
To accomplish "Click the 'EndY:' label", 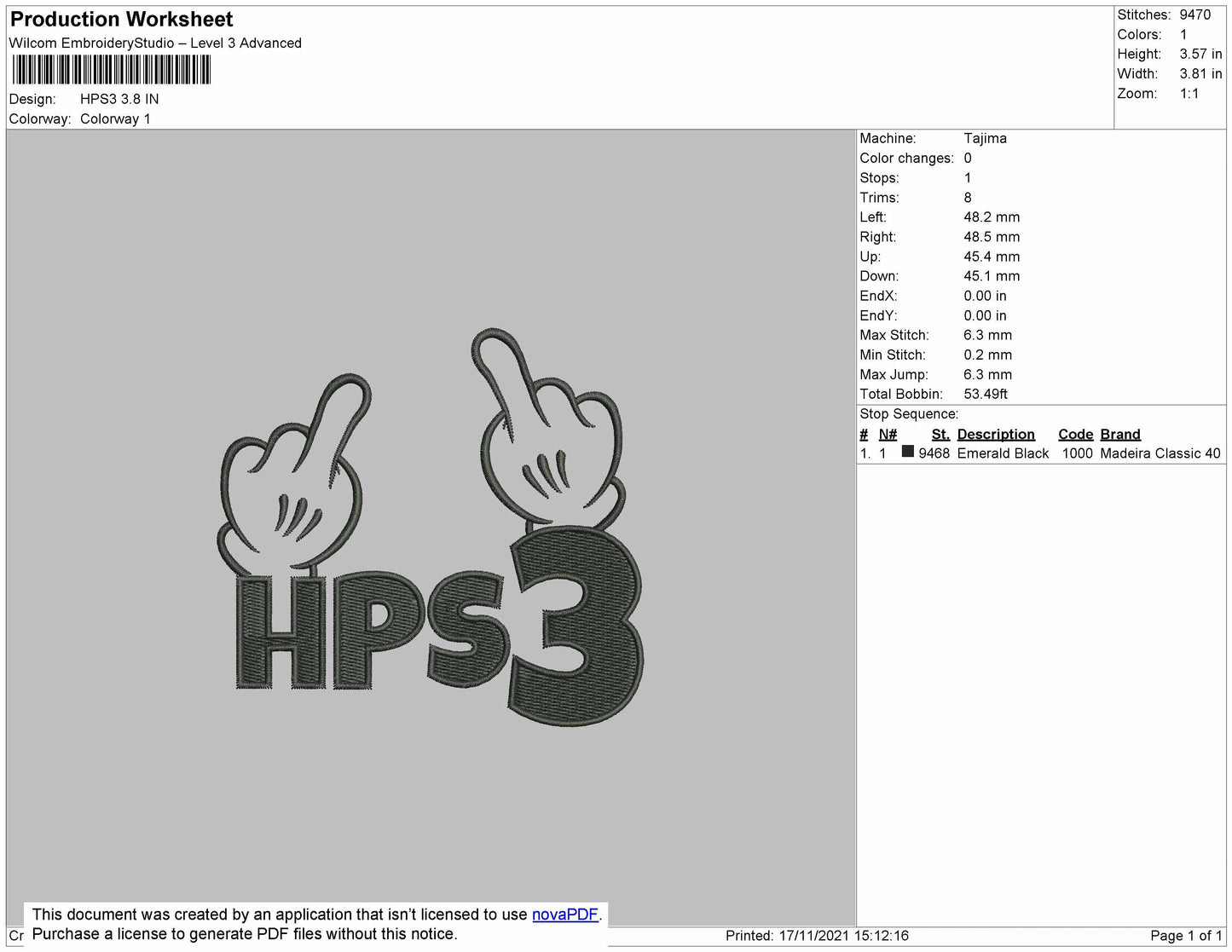I will click(877, 315).
